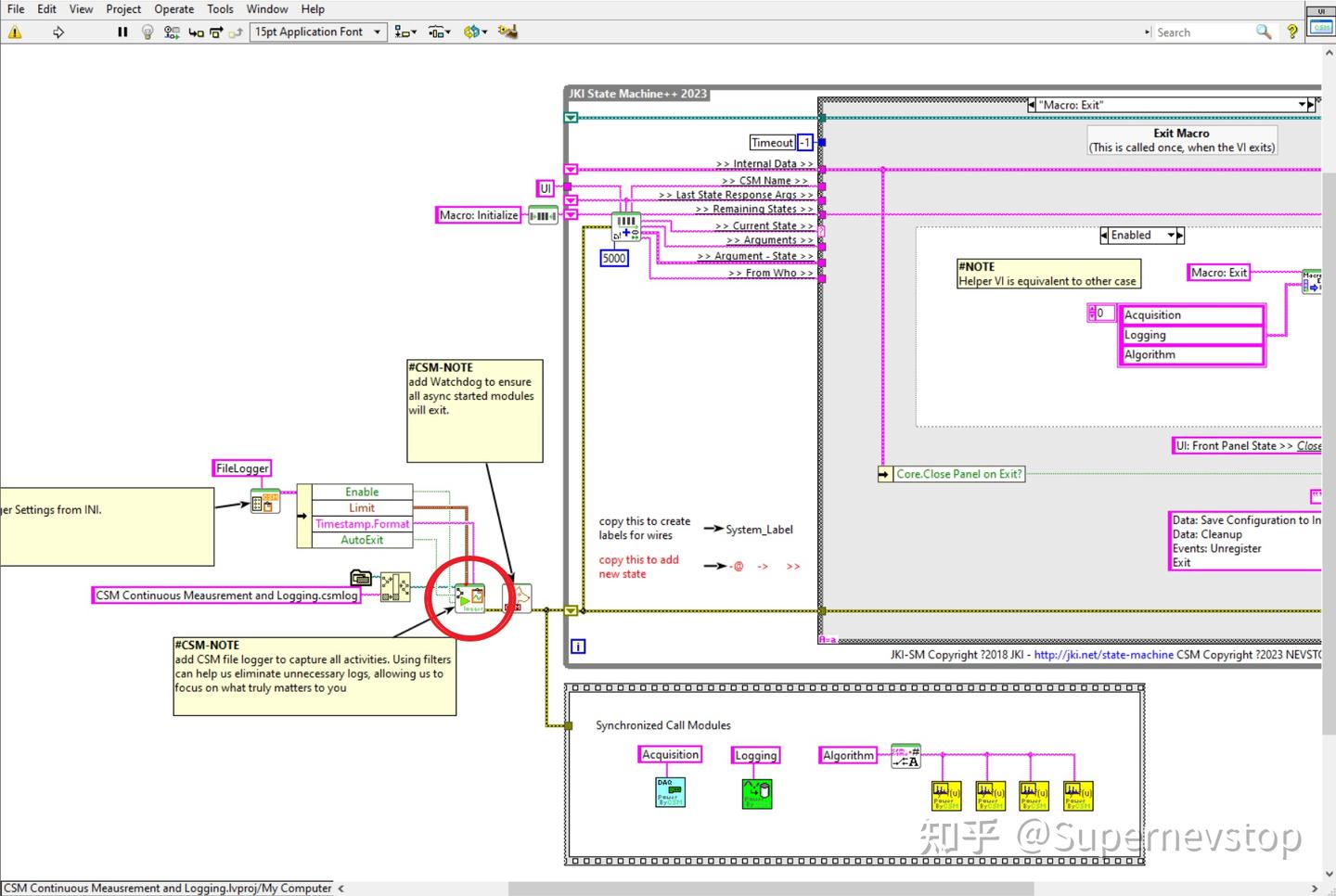The image size is (1336, 896).
Task: Click the search magnifier icon
Action: pos(1264,32)
